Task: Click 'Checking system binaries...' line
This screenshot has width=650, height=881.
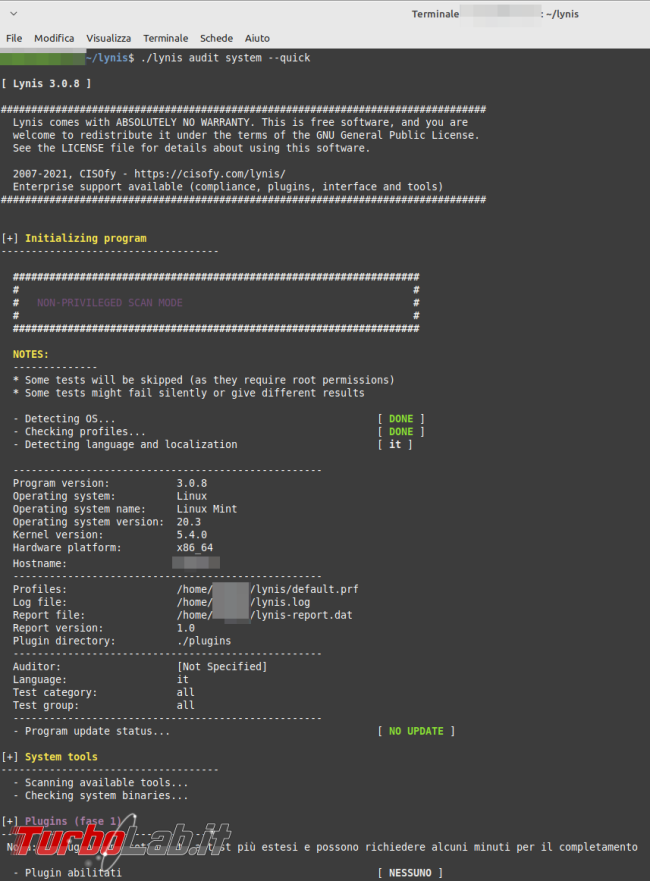Action: 101,796
